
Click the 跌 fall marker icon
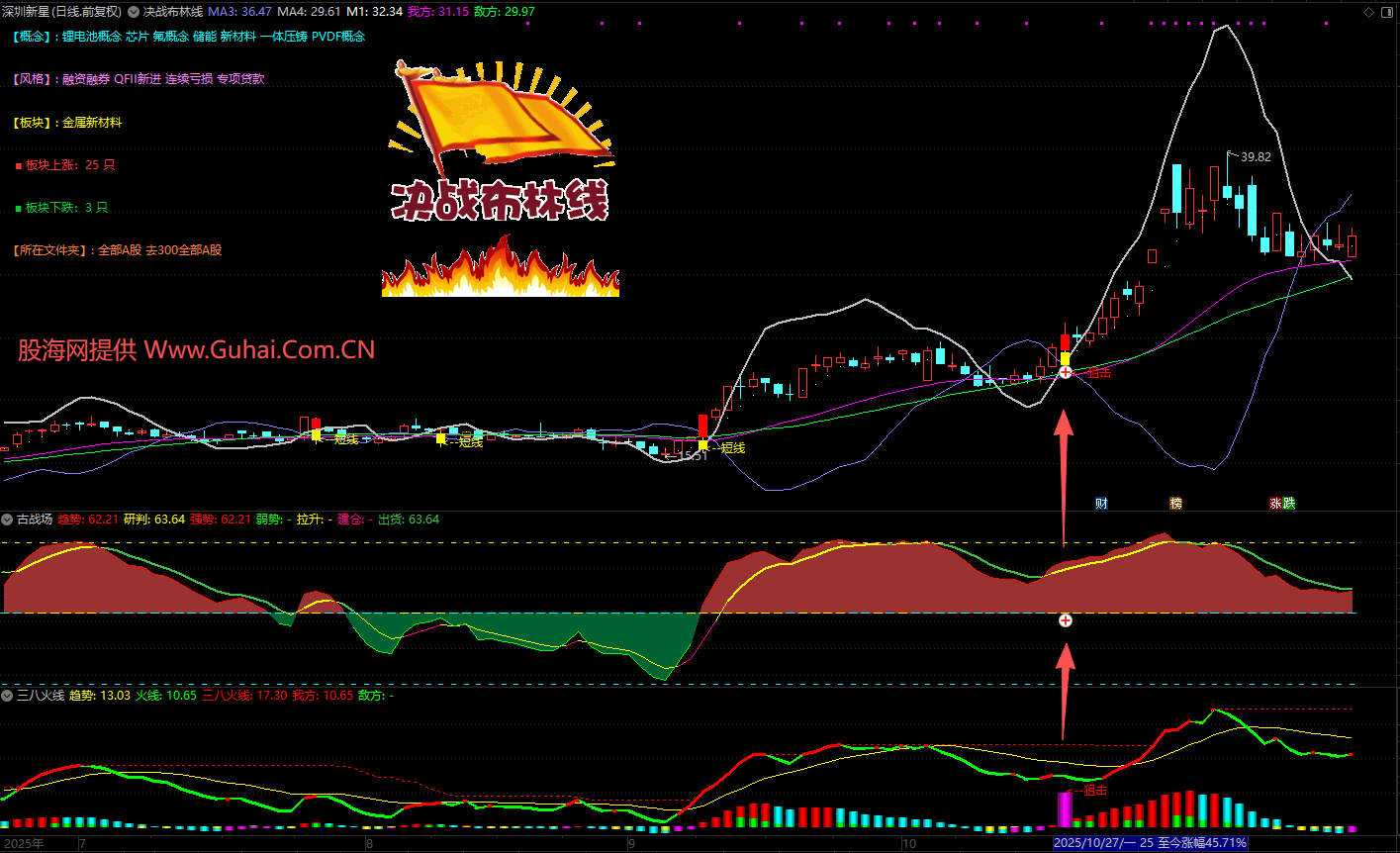[x=1288, y=503]
